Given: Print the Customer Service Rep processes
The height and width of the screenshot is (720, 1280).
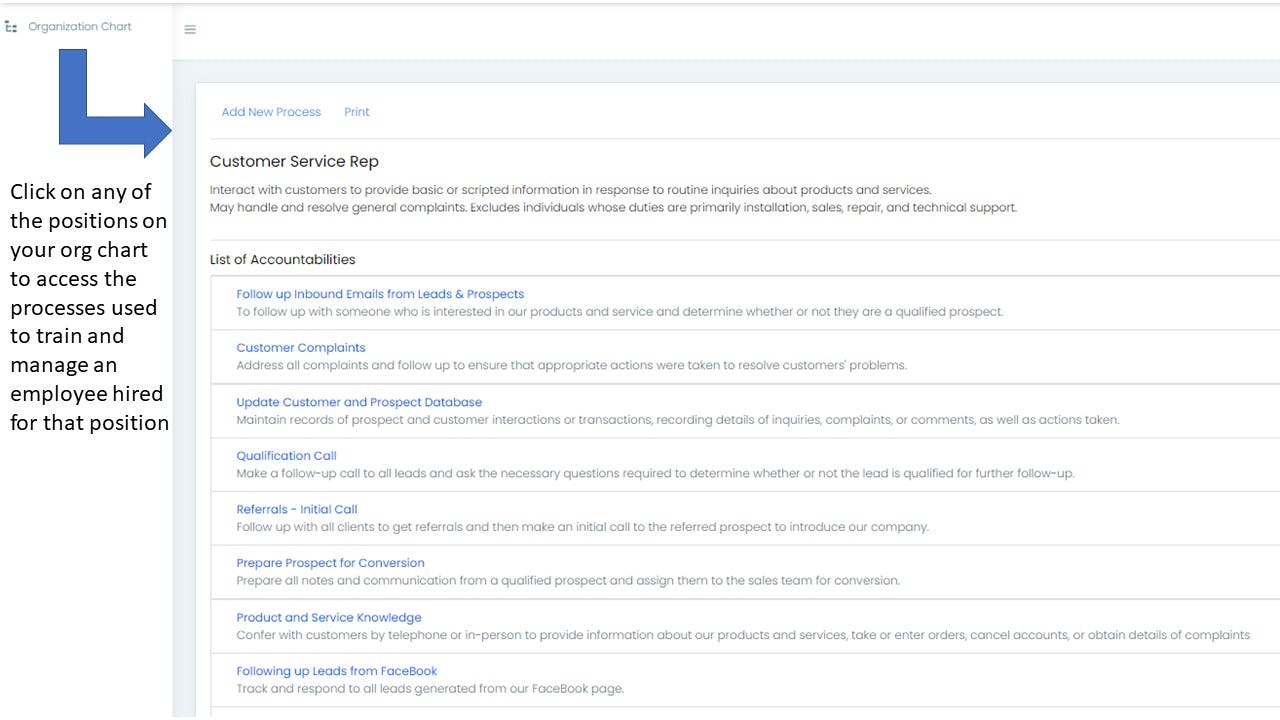Looking at the screenshot, I should coord(357,112).
